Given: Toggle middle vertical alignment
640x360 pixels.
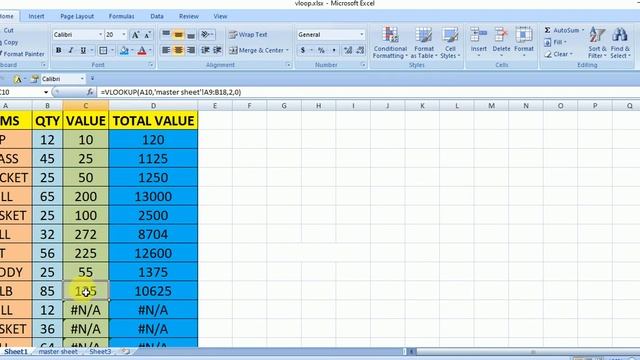Looking at the screenshot, I should (x=178, y=35).
